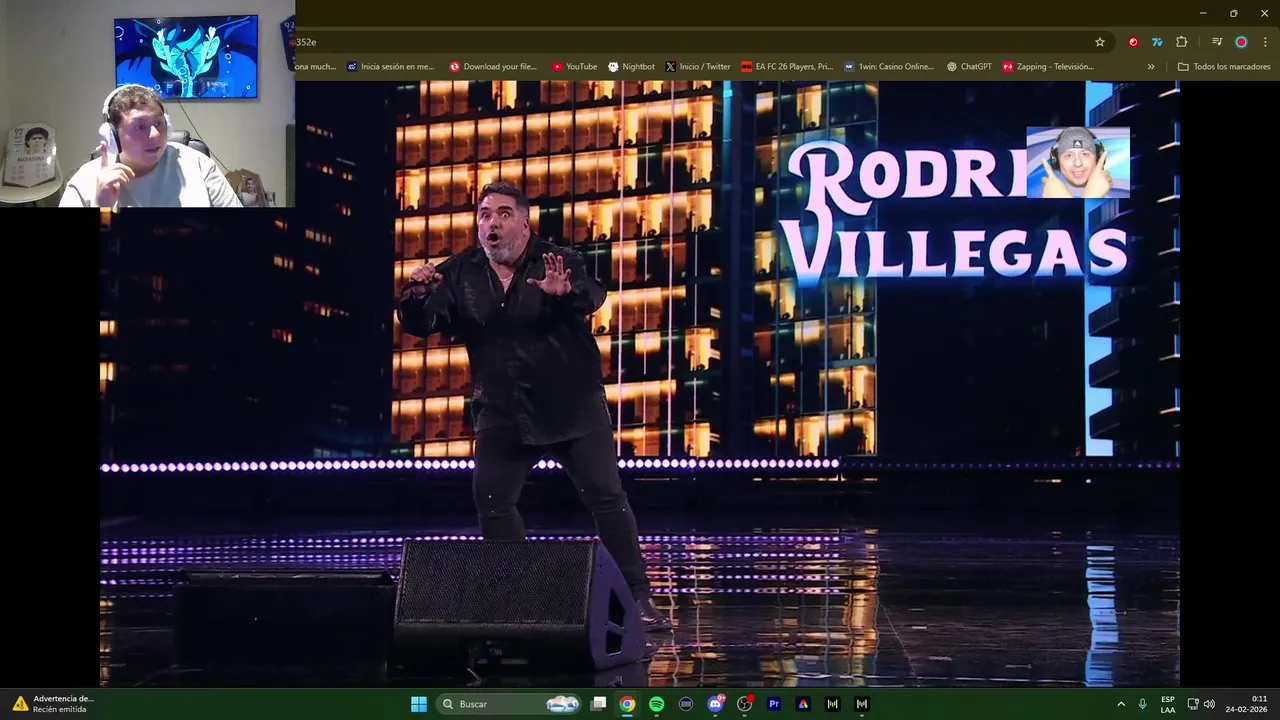Open the clock showing 0:11 24-02-2026
This screenshot has width=1280, height=720.
point(1246,704)
